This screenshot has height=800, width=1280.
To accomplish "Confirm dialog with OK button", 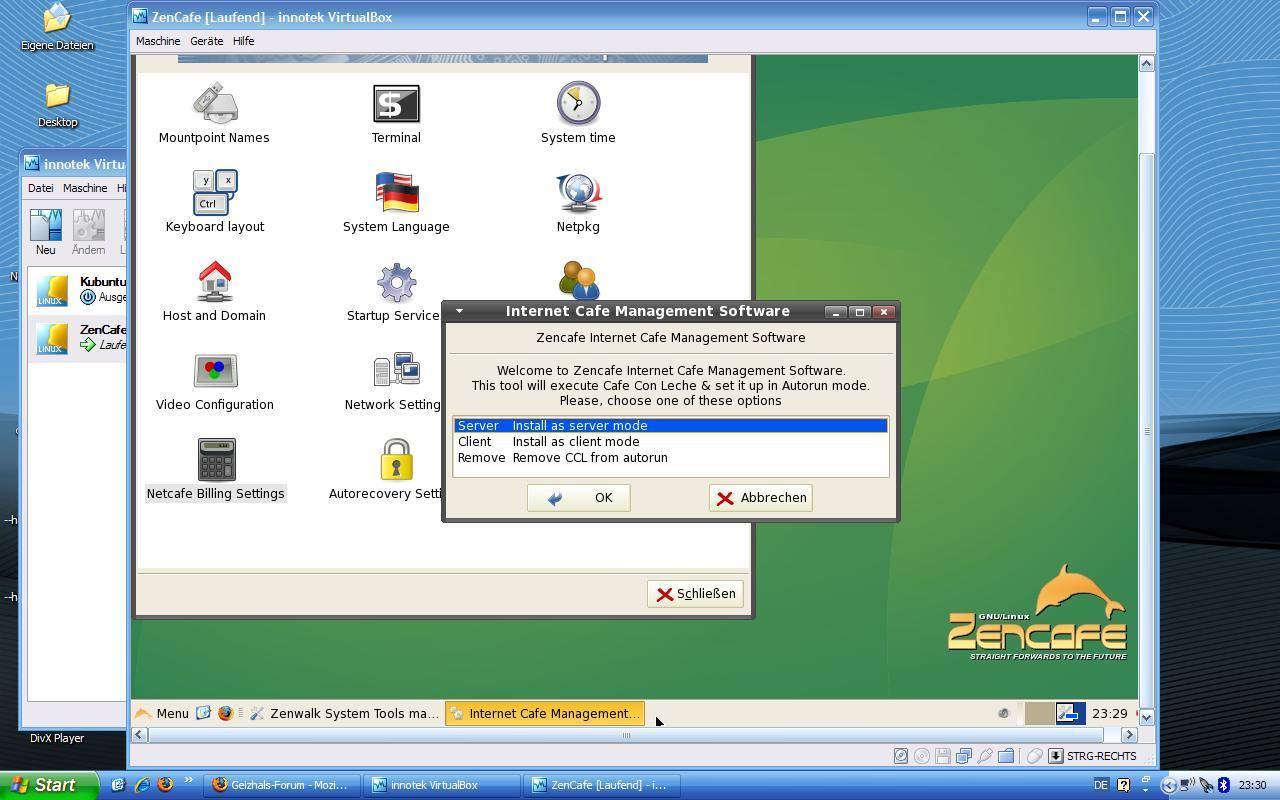I will pyautogui.click(x=579, y=498).
